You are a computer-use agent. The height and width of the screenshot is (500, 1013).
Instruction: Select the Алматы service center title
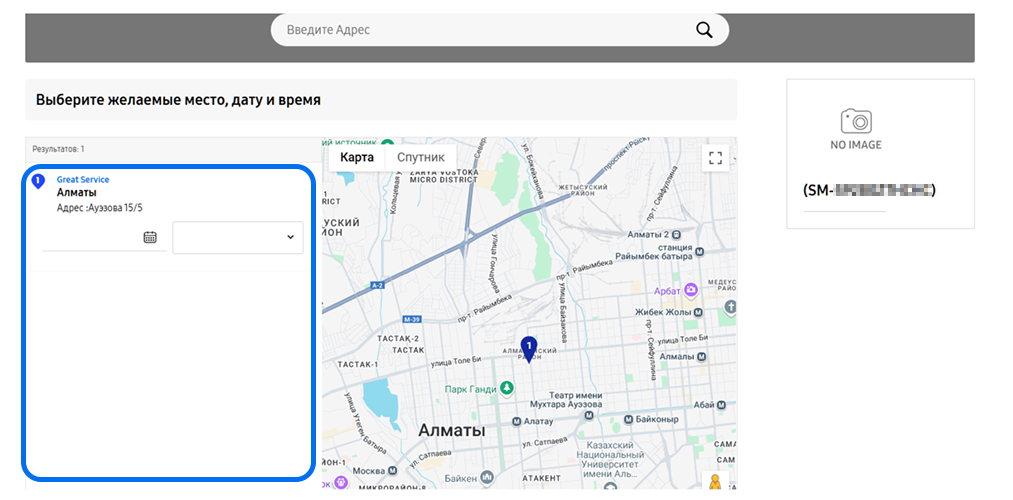point(77,193)
